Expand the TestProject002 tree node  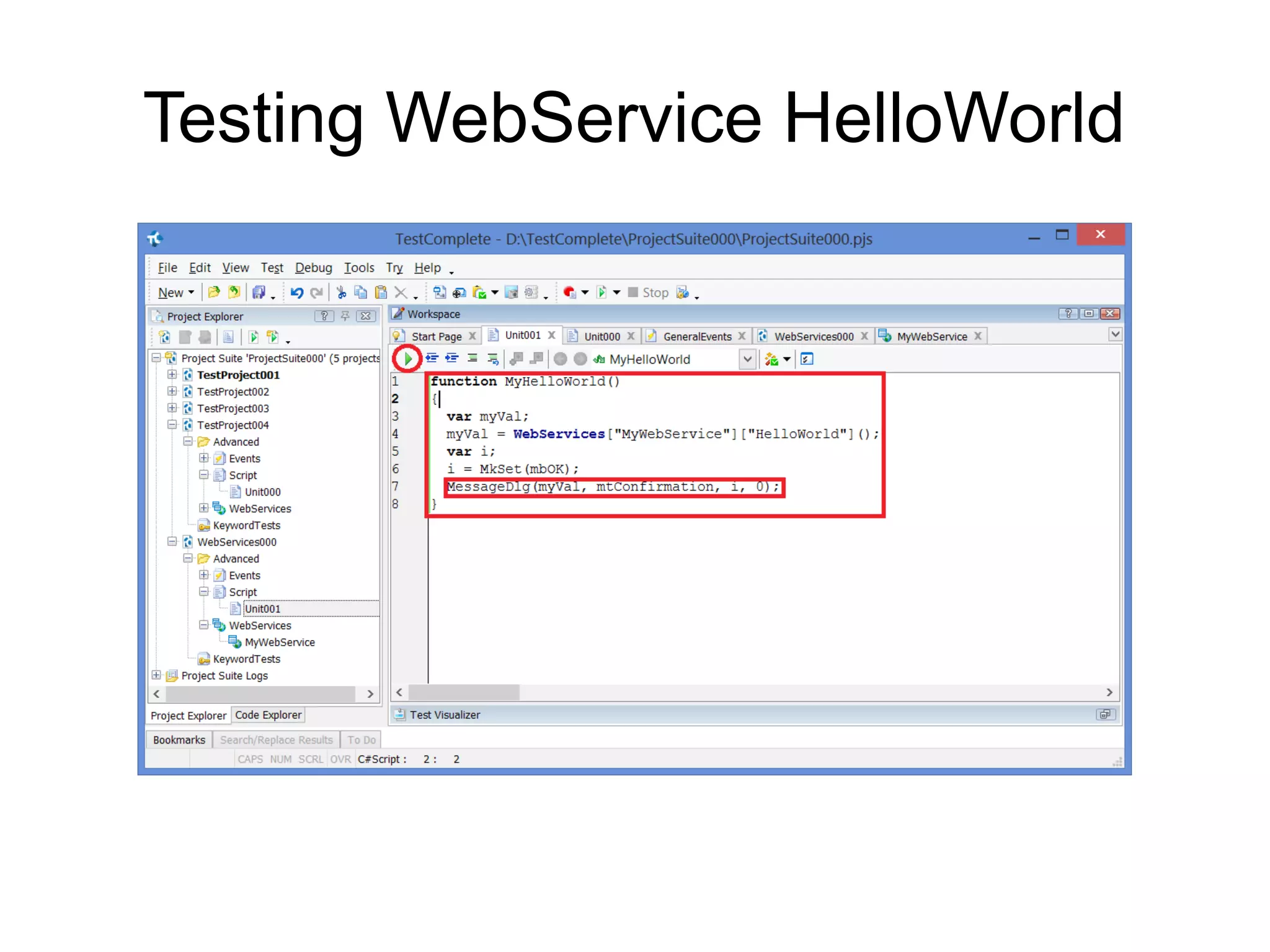[x=172, y=391]
